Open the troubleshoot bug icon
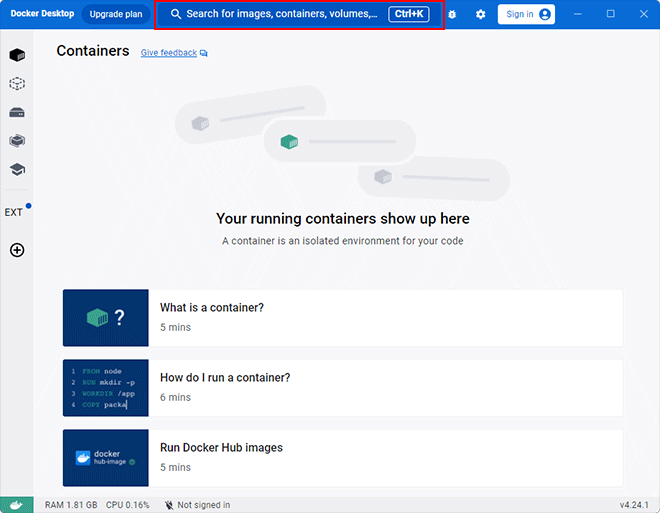This screenshot has height=513, width=660. pyautogui.click(x=452, y=14)
